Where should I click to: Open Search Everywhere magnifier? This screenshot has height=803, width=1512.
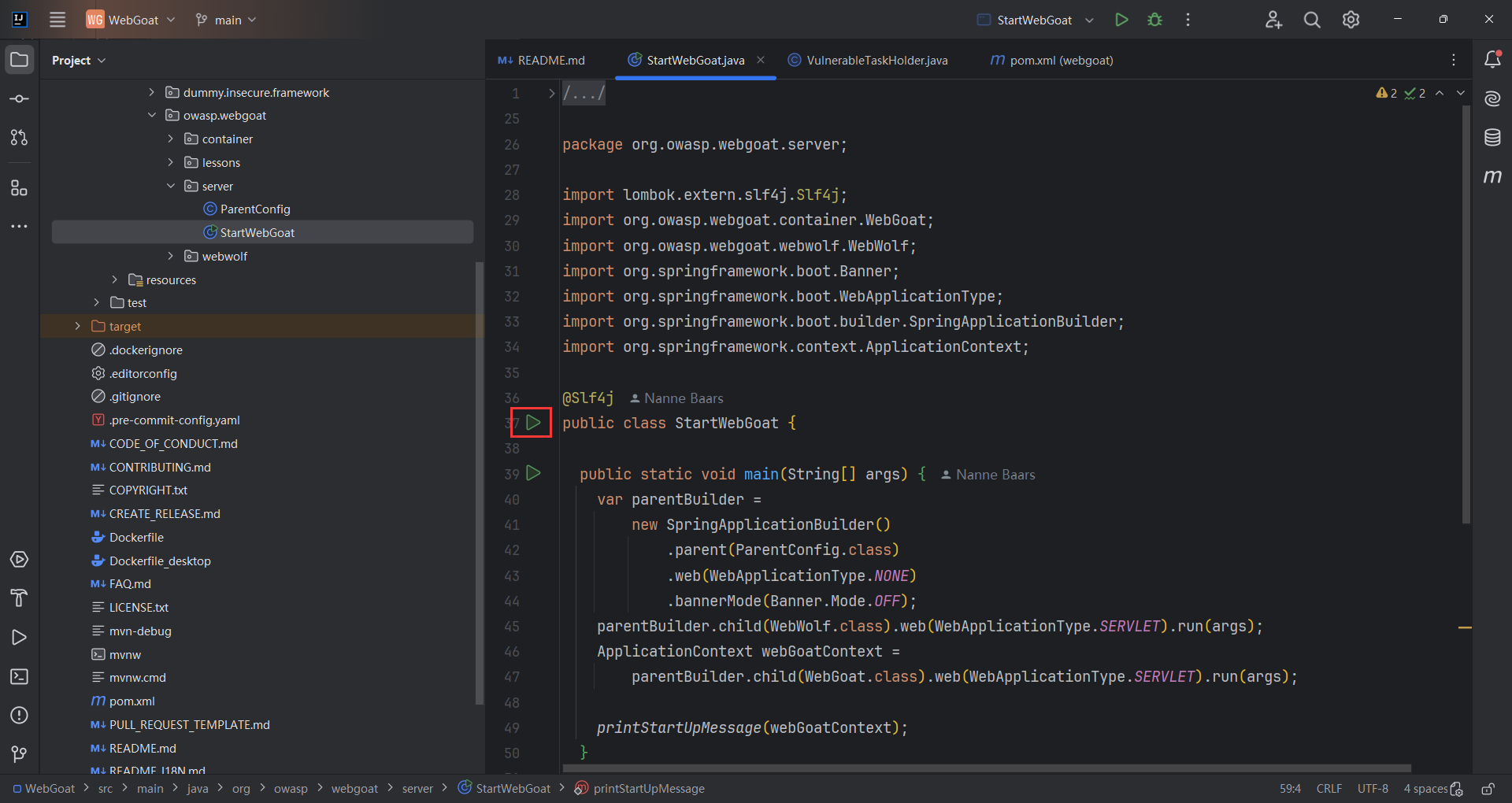coord(1312,20)
